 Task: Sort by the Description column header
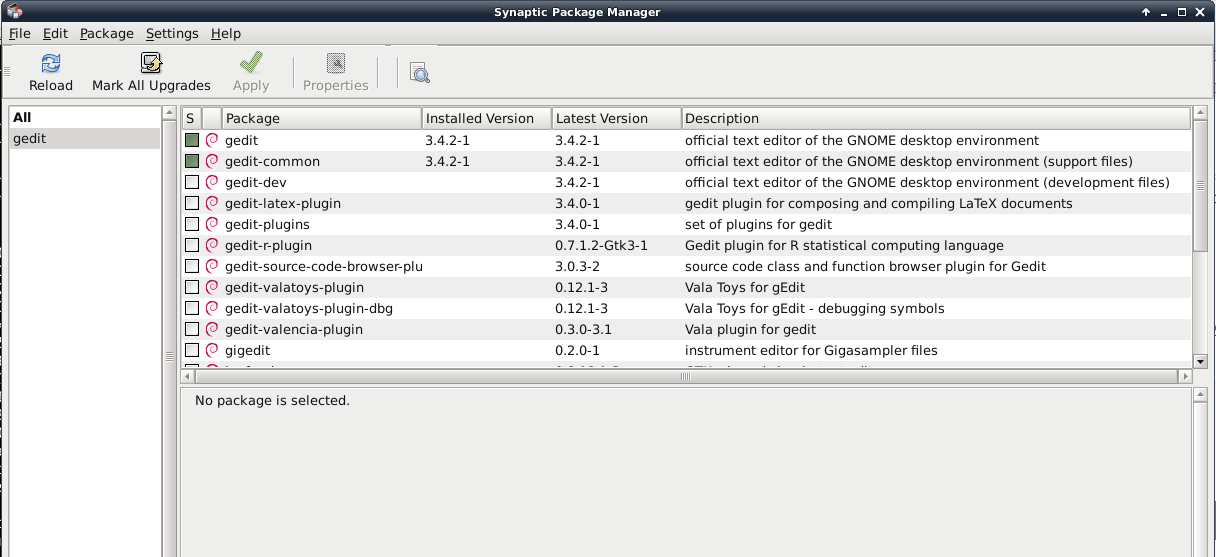(935, 118)
